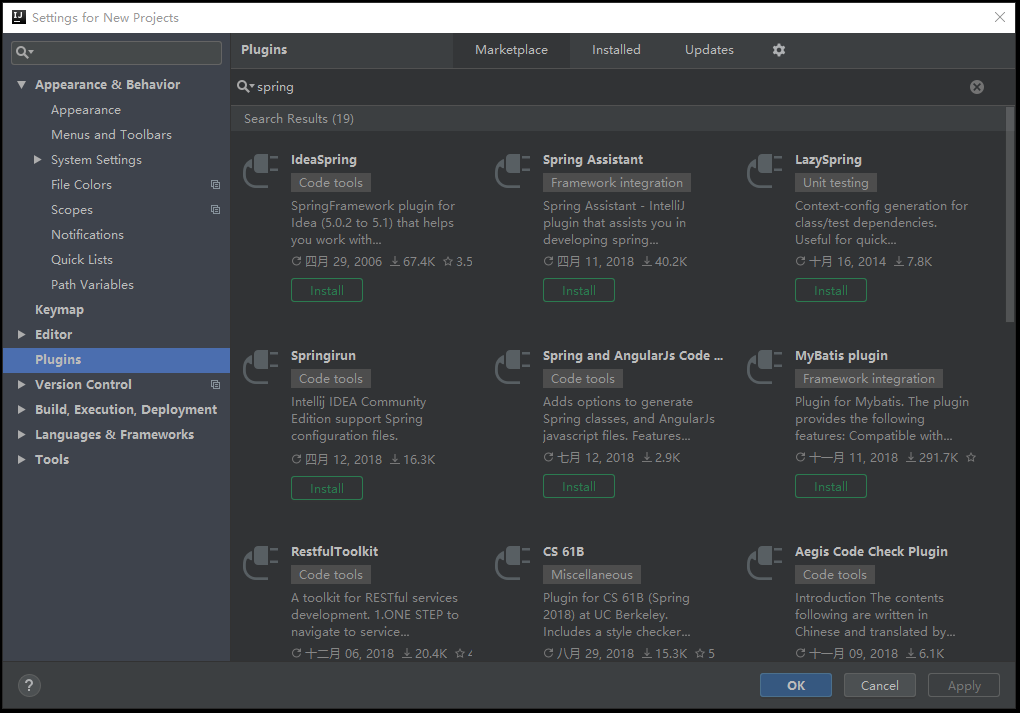The image size is (1020, 713).
Task: Click the Springirun plugin icon
Action: click(x=261, y=367)
